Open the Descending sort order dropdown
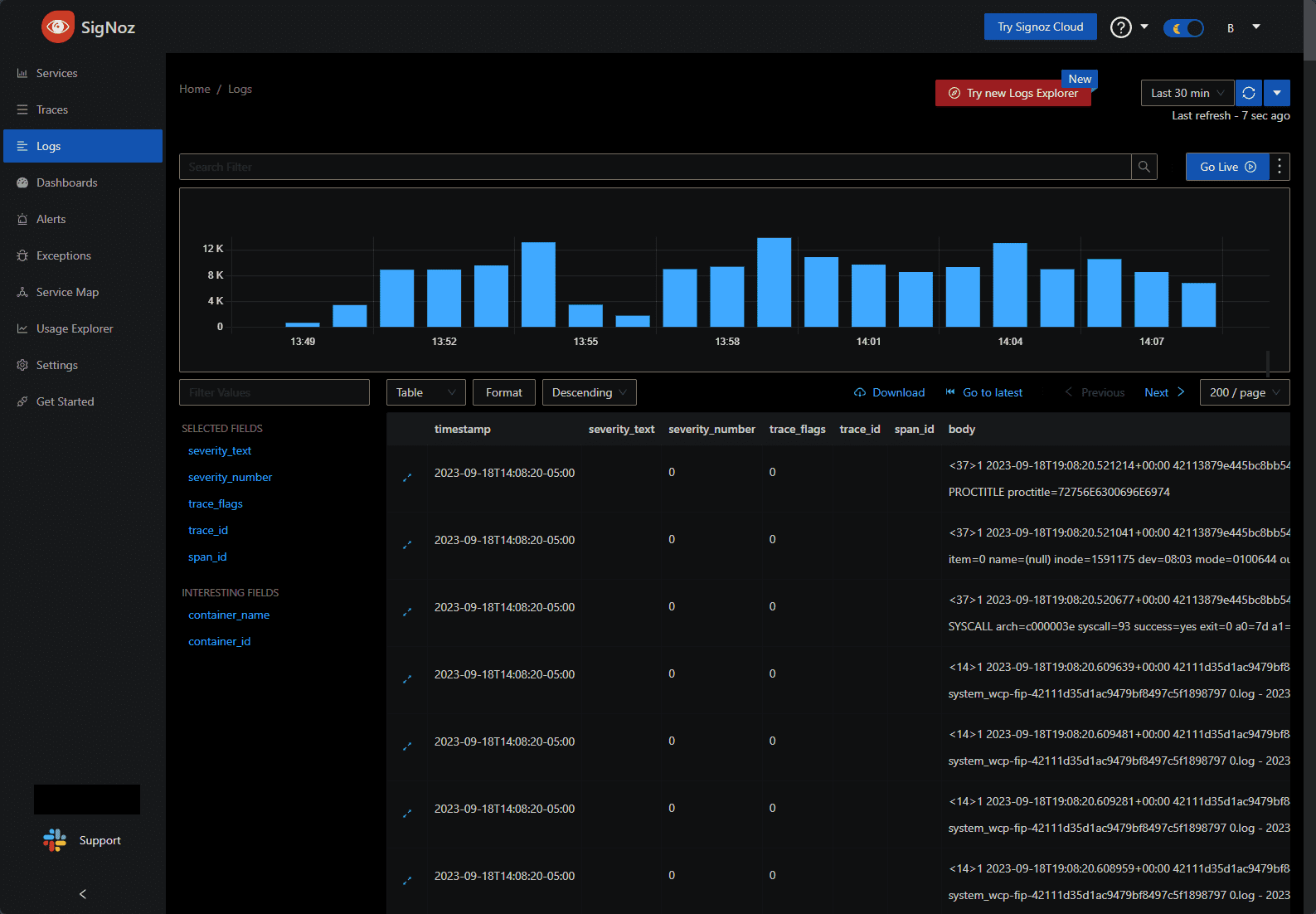The image size is (1316, 914). pos(589,392)
